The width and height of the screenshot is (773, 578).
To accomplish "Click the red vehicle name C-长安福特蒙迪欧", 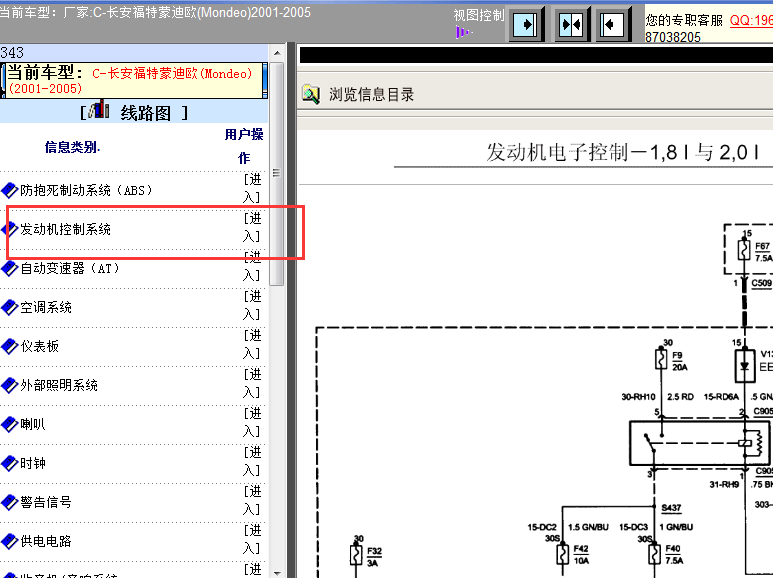I will (x=172, y=73).
